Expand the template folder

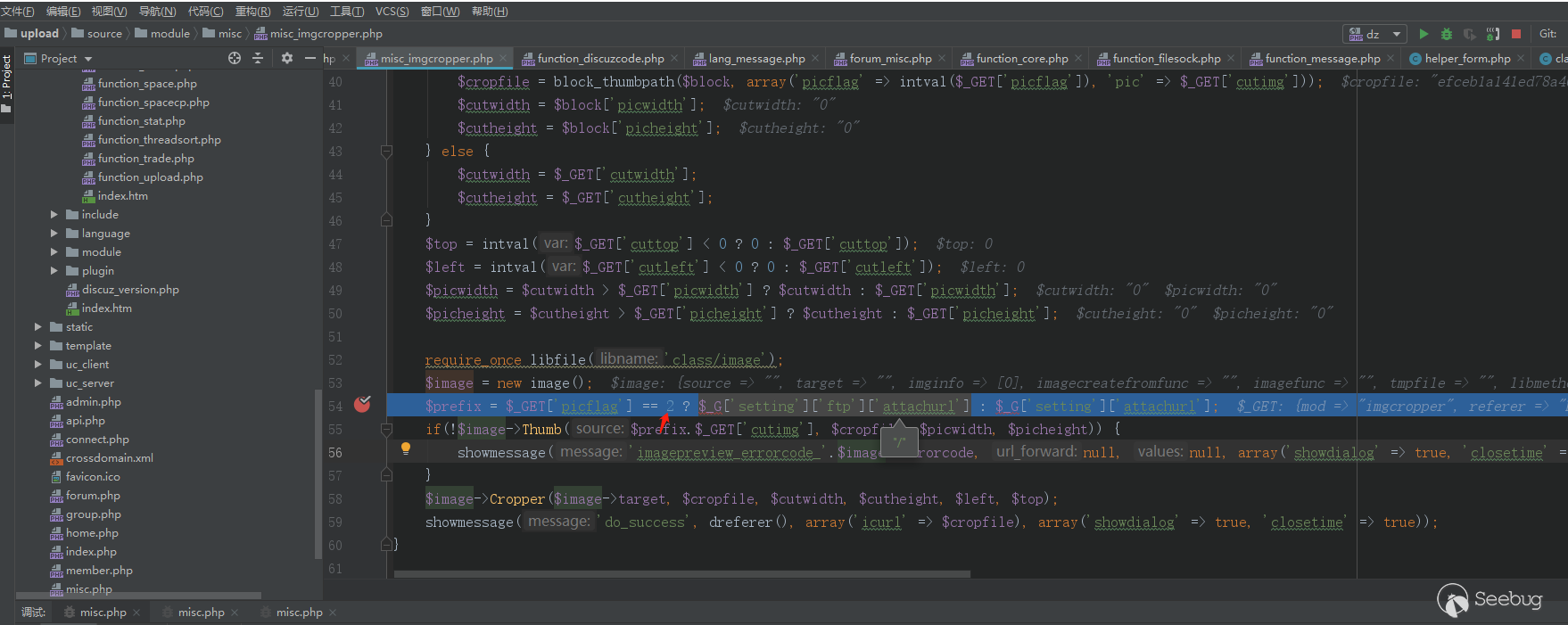pyautogui.click(x=38, y=346)
